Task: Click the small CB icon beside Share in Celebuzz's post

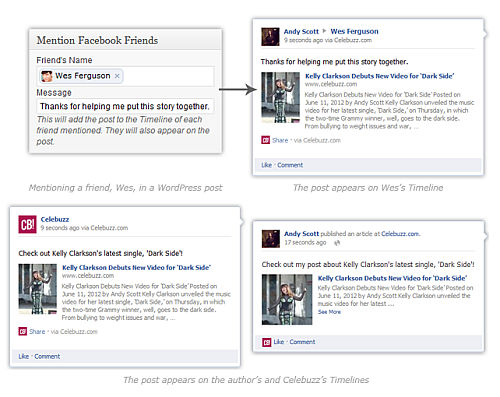Action: click(x=23, y=332)
